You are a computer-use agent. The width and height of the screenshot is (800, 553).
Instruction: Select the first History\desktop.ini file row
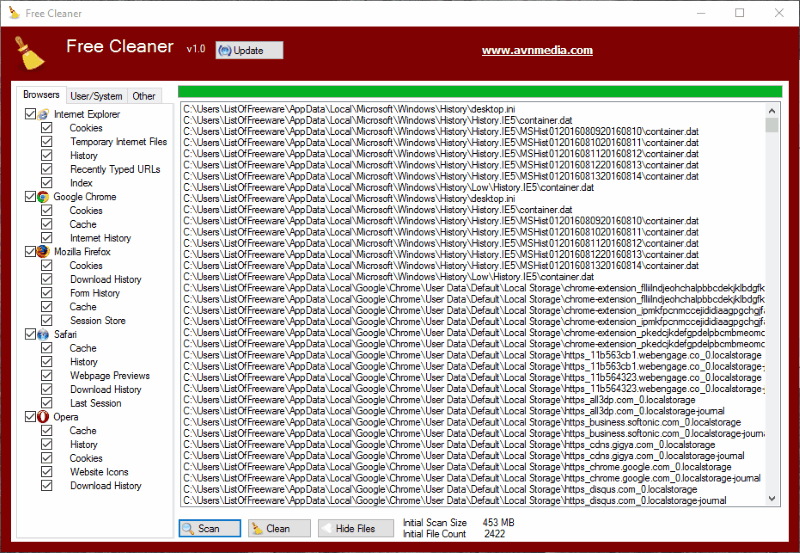tap(349, 109)
